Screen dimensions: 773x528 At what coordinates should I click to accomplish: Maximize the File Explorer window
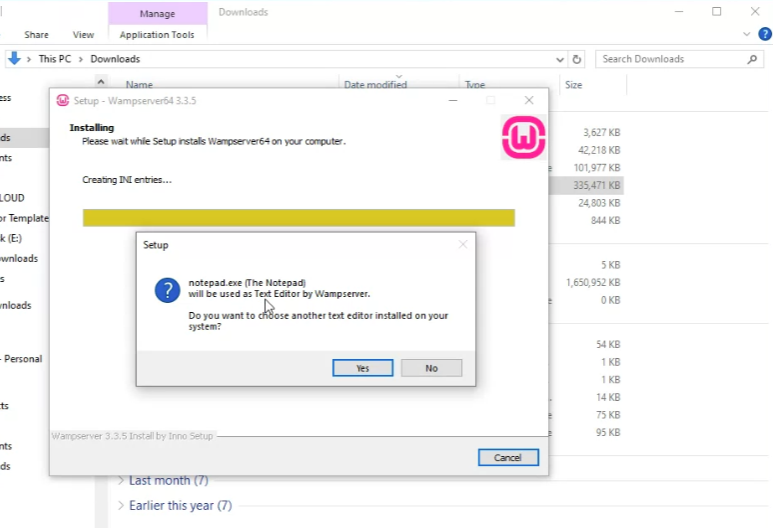tap(716, 11)
